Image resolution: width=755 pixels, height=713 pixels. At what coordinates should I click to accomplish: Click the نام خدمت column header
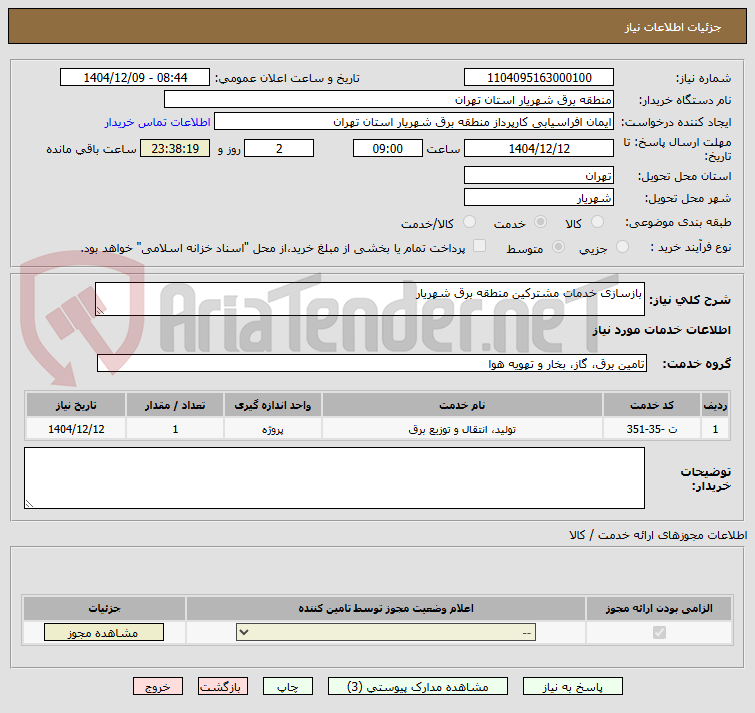(462, 405)
